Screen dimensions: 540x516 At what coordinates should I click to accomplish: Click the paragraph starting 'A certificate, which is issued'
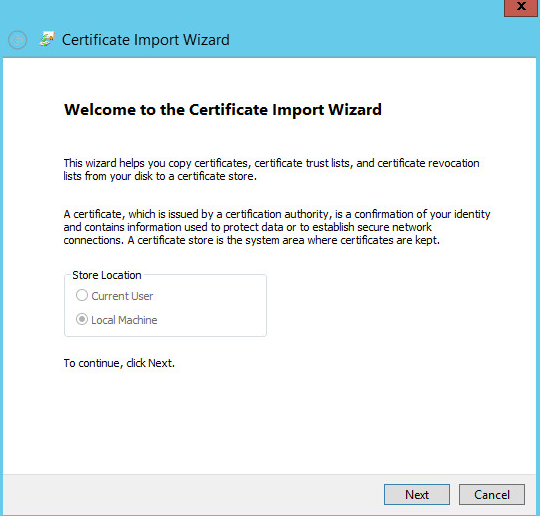(x=277, y=227)
